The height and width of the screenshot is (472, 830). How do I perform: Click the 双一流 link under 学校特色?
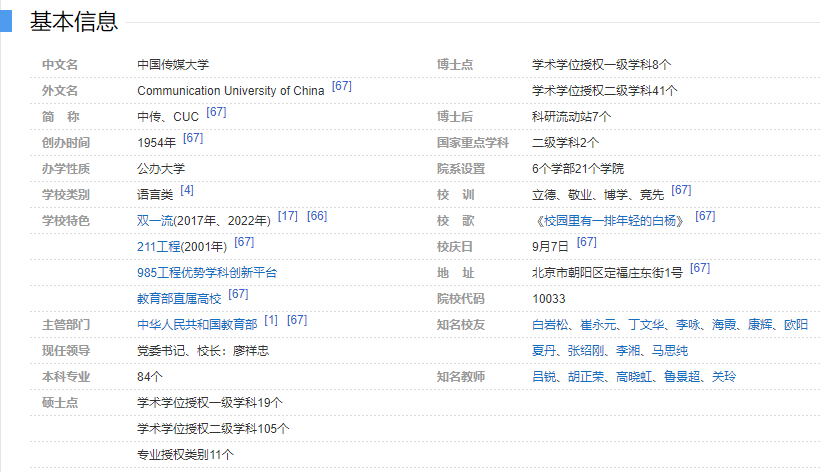tap(155, 220)
